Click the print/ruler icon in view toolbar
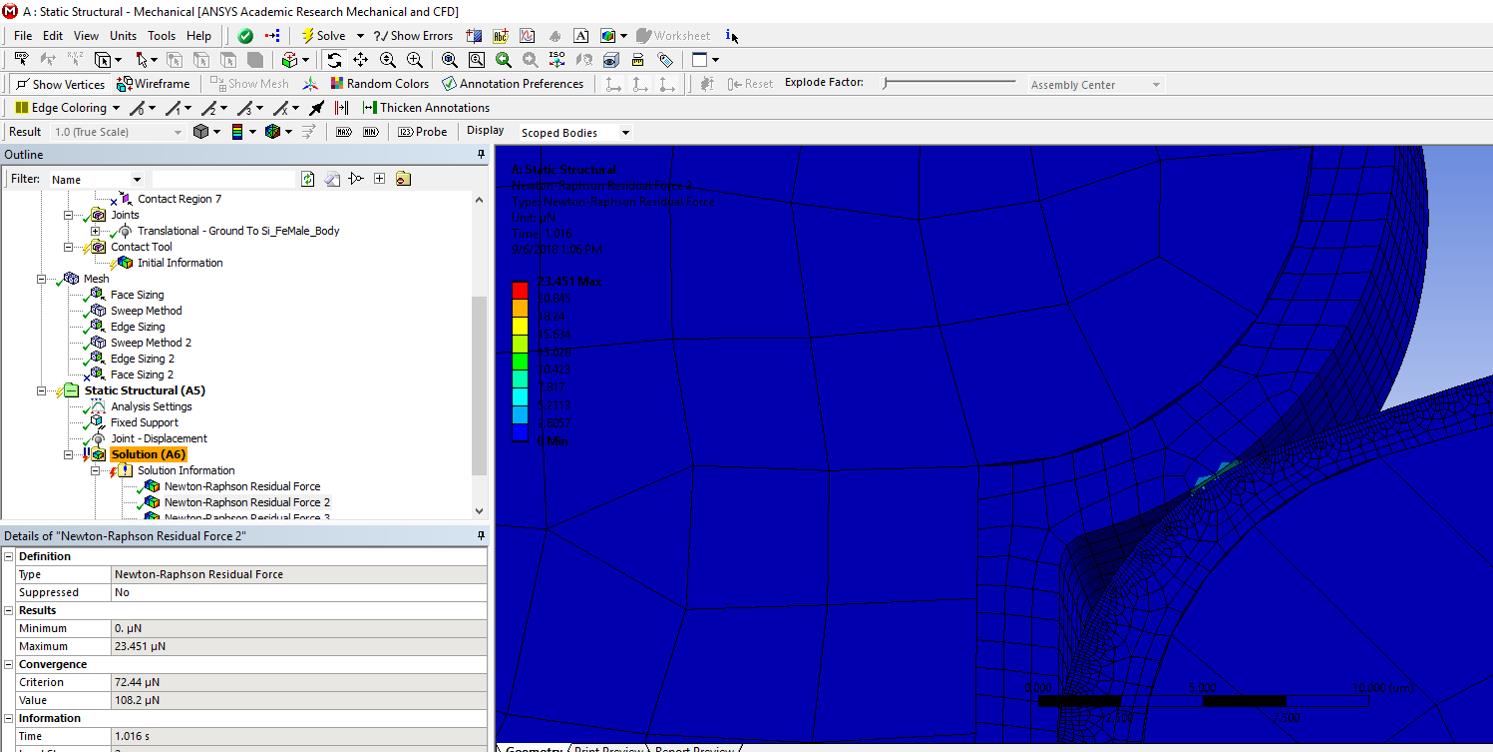The height and width of the screenshot is (752, 1493). (x=638, y=60)
